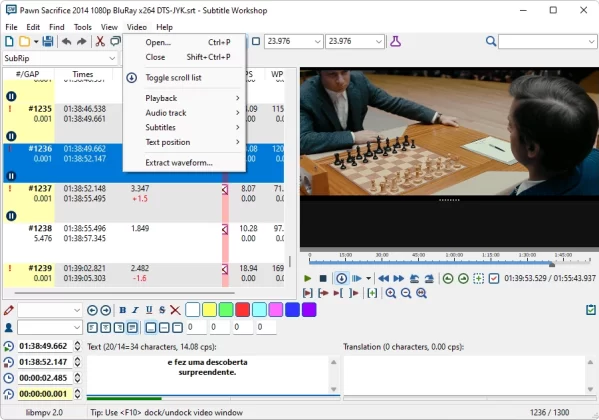Click the Open folder icon in toolbar
Viewport: 599px width, 420px height.
[x=24, y=41]
